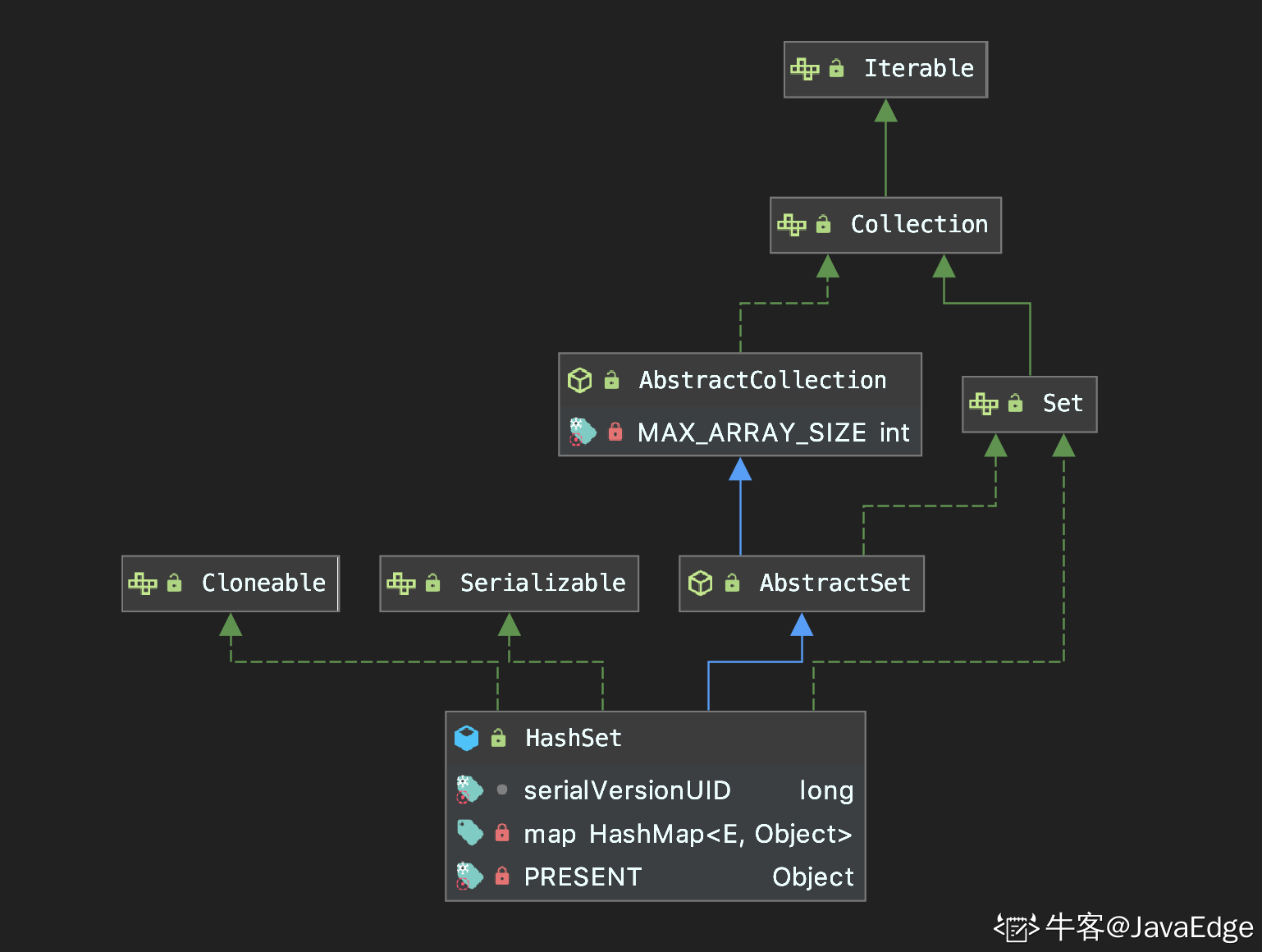
Task: Click the Set interface icon
Action: 984,403
